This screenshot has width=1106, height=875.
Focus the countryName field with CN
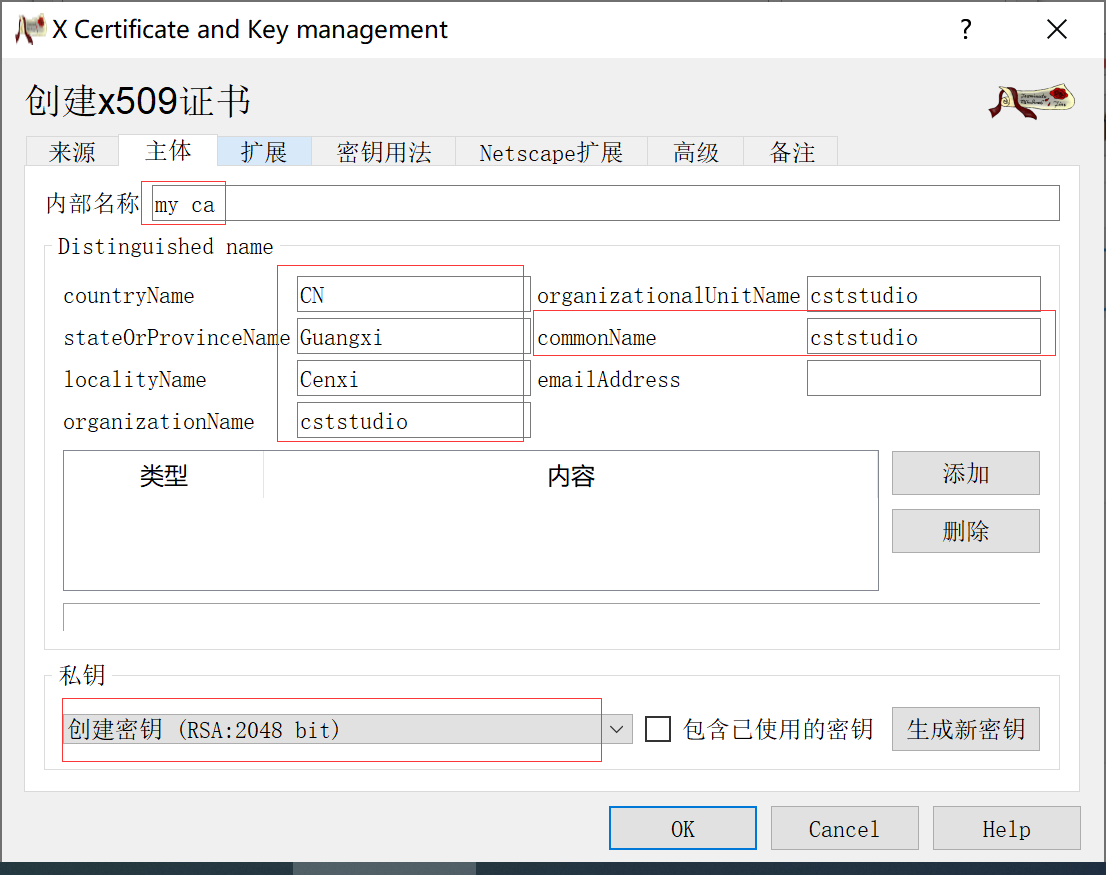point(413,294)
